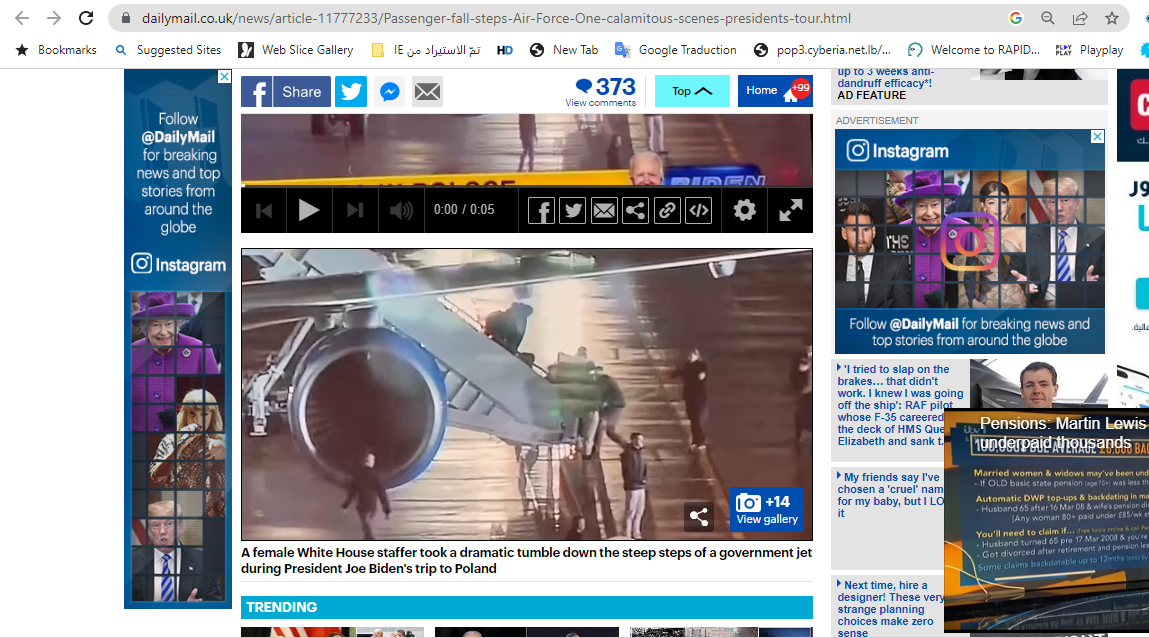Toggle fullscreen mode on the video player
1149x638 pixels.
point(791,210)
